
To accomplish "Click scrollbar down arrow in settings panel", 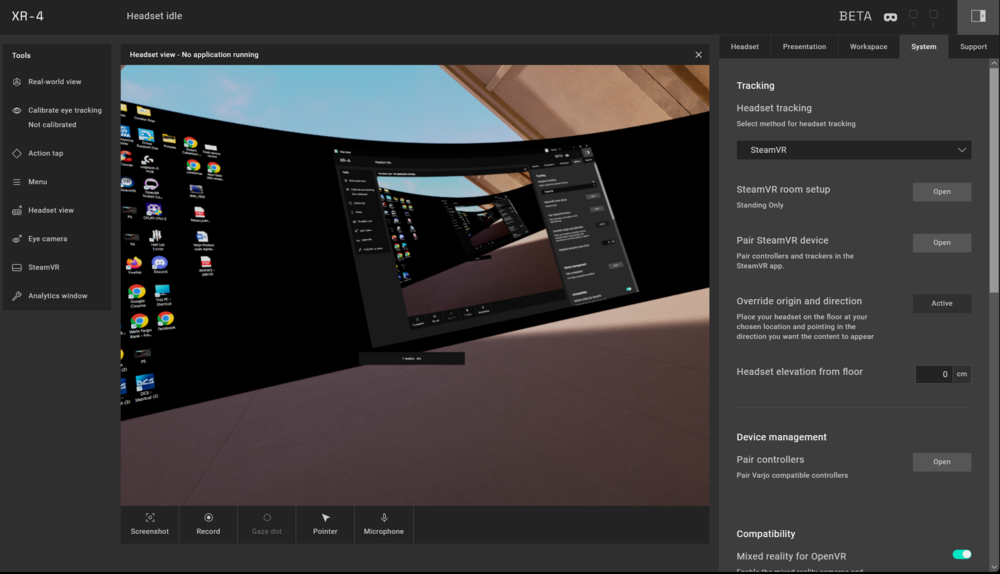I will tap(994, 567).
